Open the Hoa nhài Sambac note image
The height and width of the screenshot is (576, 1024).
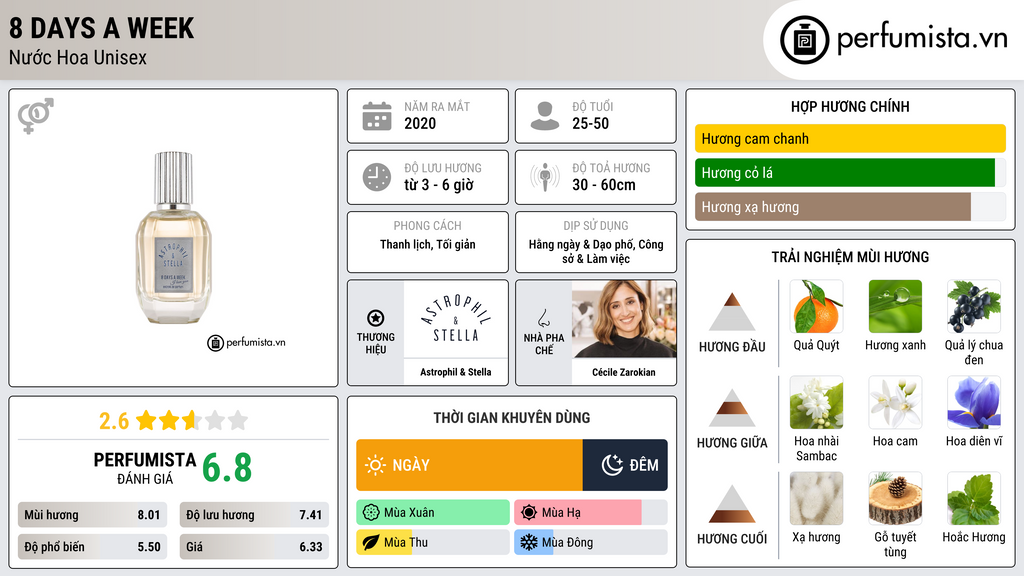816,402
